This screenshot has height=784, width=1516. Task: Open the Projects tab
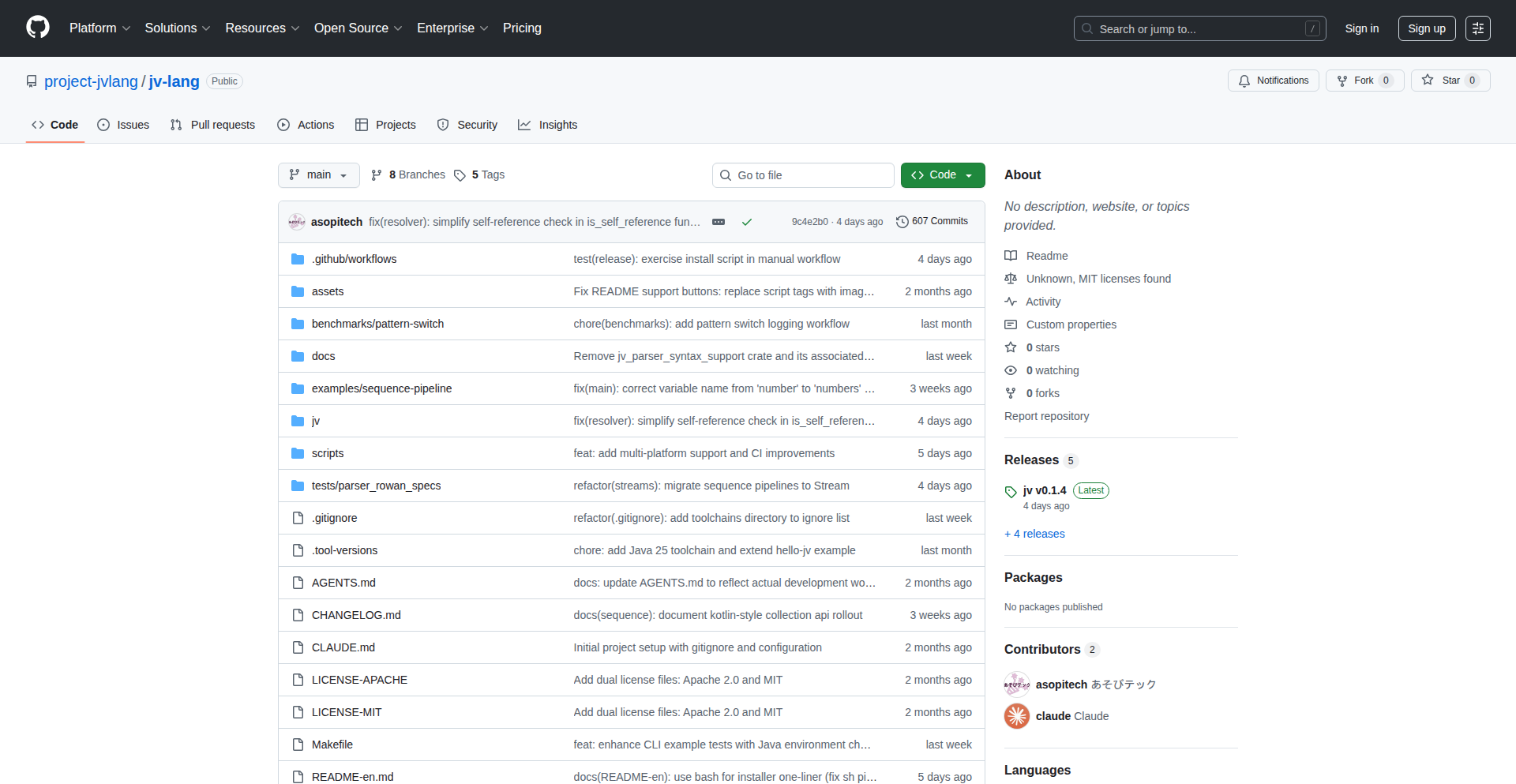coord(385,125)
